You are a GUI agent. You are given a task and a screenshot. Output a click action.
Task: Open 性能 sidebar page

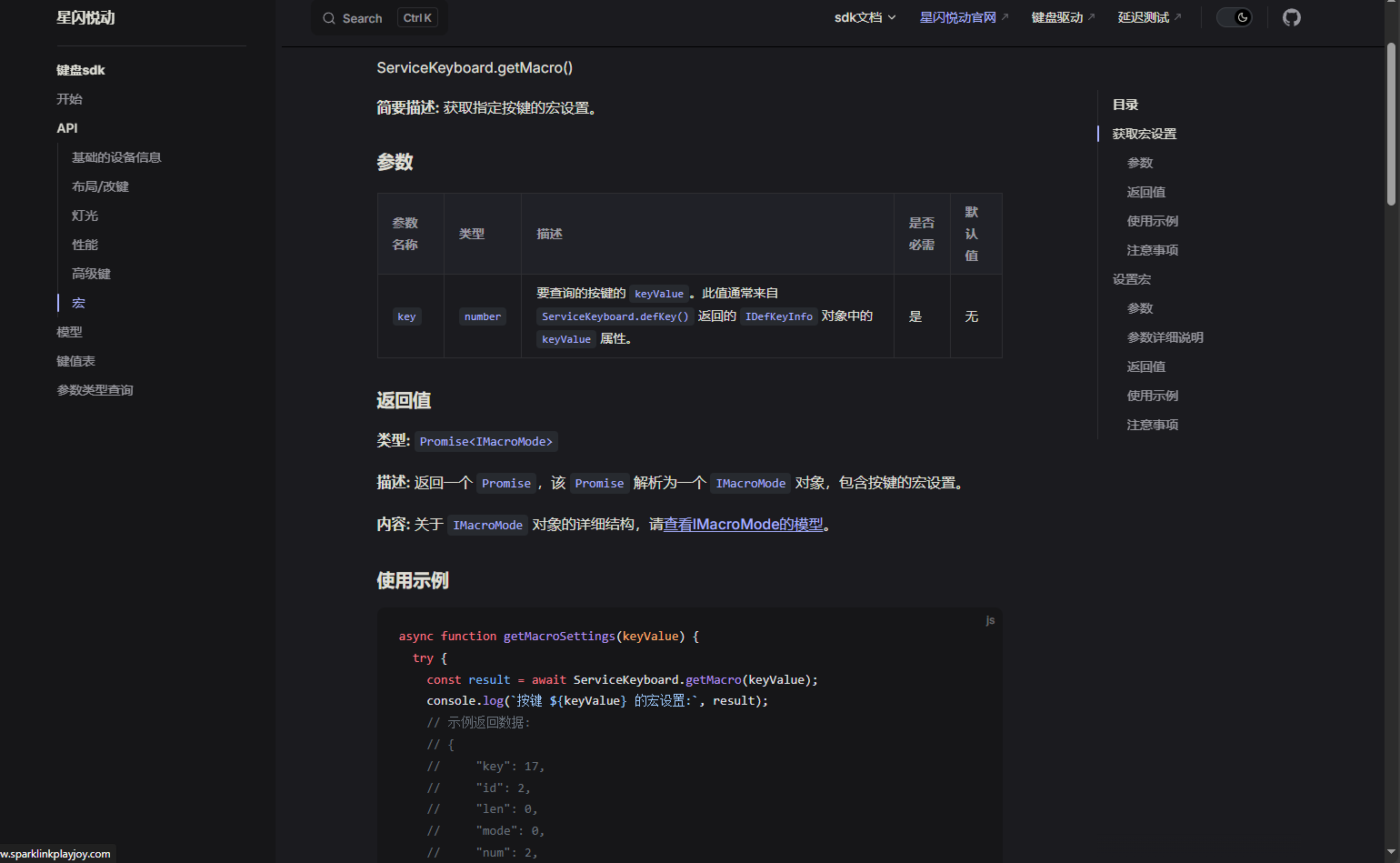click(x=85, y=245)
